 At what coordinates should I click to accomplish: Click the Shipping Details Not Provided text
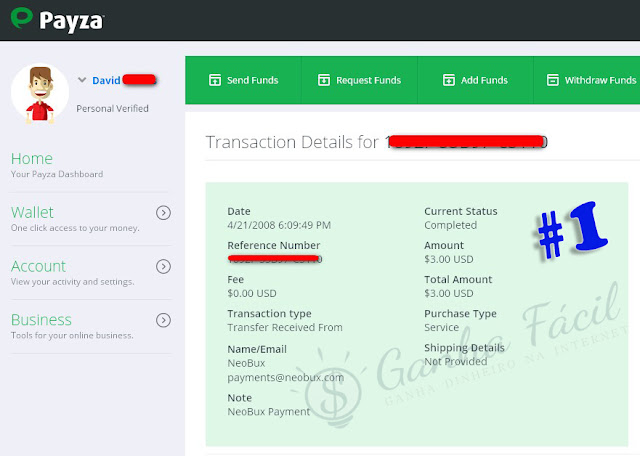pos(456,361)
